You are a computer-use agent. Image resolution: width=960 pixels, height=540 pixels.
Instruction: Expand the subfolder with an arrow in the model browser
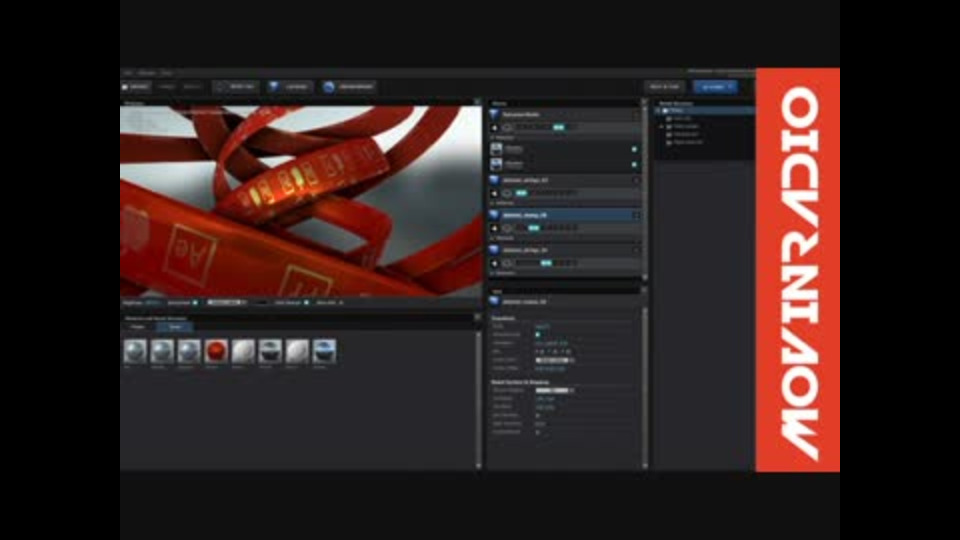click(x=662, y=126)
